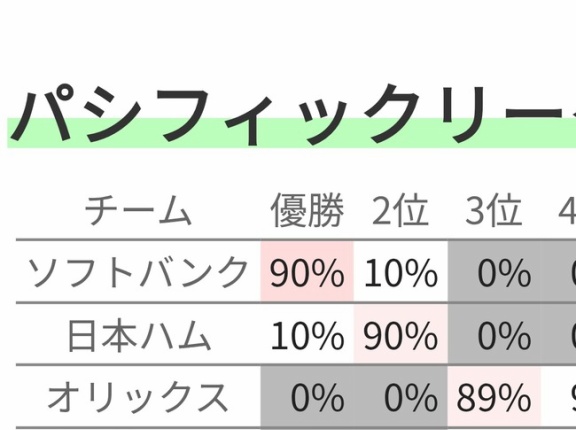The image size is (576, 430).
Task: Click the ソフトバンク team name
Action: pos(138,272)
